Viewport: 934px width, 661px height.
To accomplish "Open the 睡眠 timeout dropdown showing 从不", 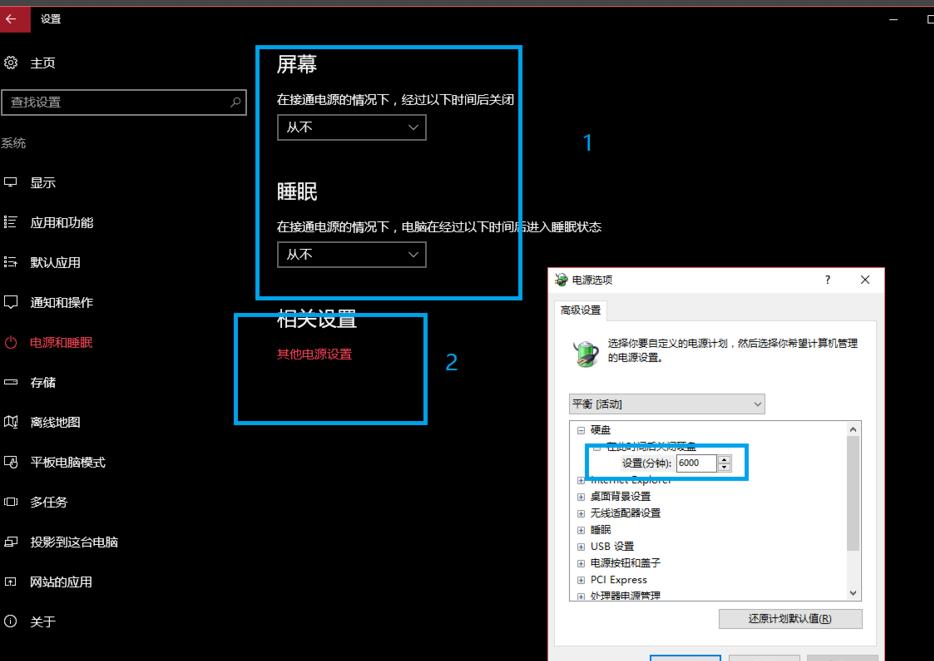I will tap(351, 254).
